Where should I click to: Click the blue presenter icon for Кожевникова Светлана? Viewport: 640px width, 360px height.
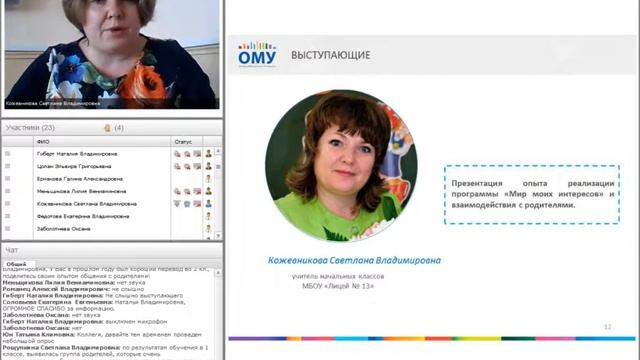pos(209,203)
